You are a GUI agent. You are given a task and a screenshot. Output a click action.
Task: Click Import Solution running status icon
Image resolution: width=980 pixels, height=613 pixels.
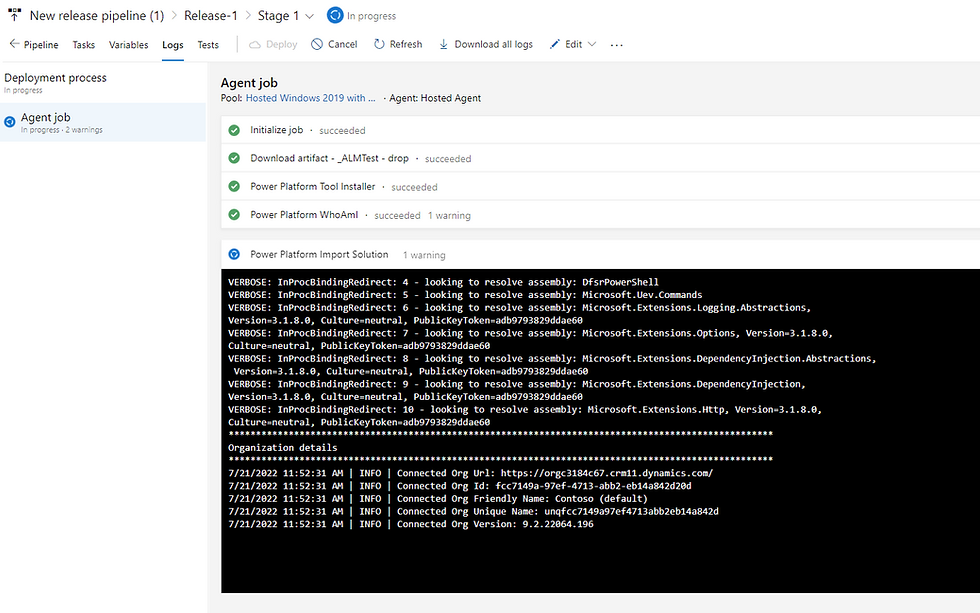coord(234,254)
